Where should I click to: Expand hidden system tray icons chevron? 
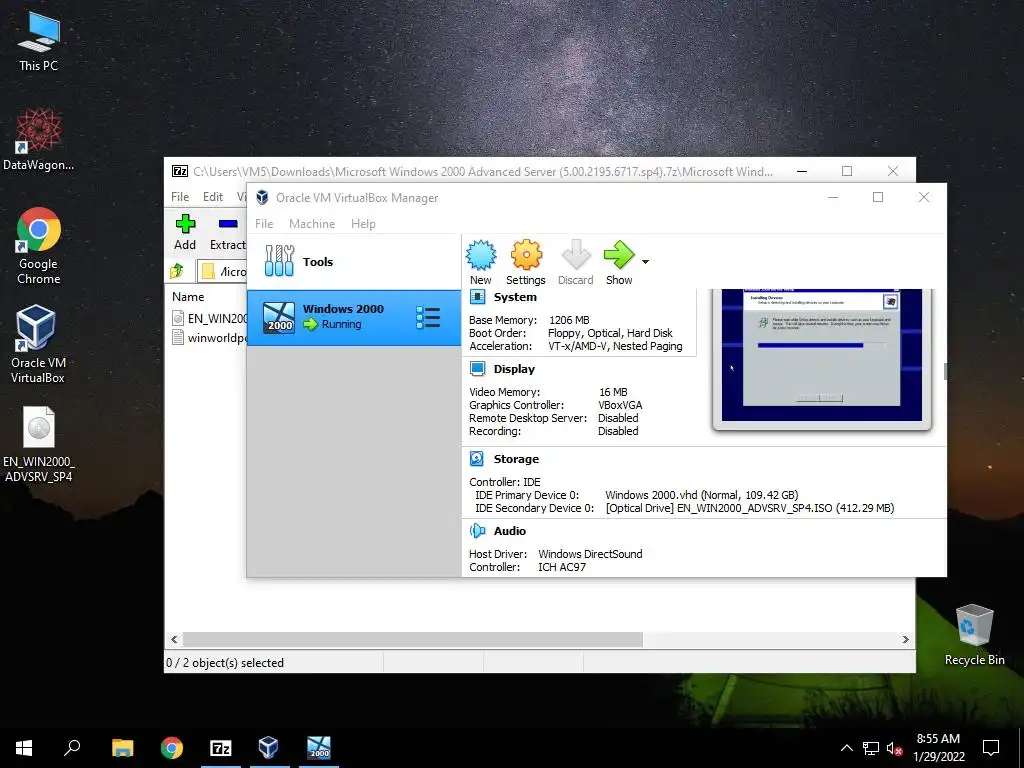coord(846,748)
